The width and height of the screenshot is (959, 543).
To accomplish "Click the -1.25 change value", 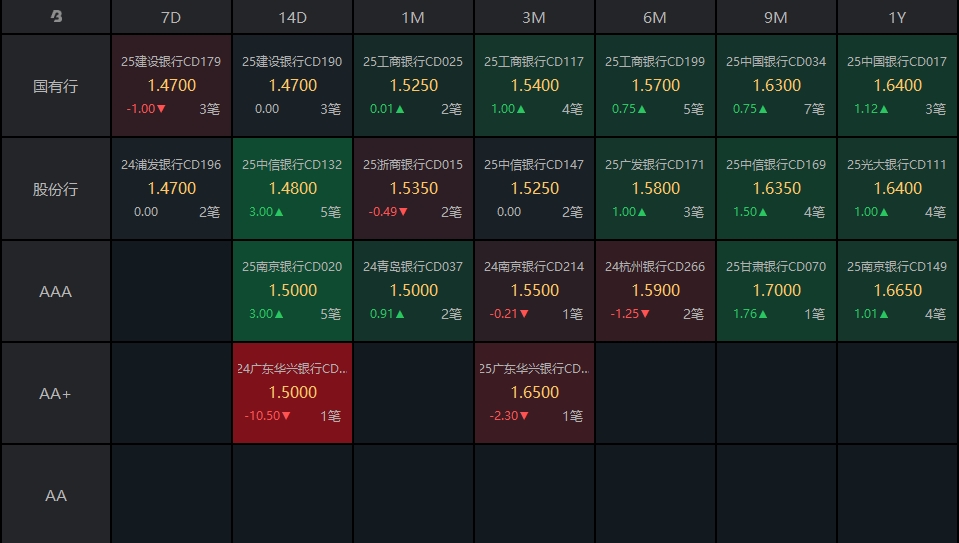I will (630, 314).
